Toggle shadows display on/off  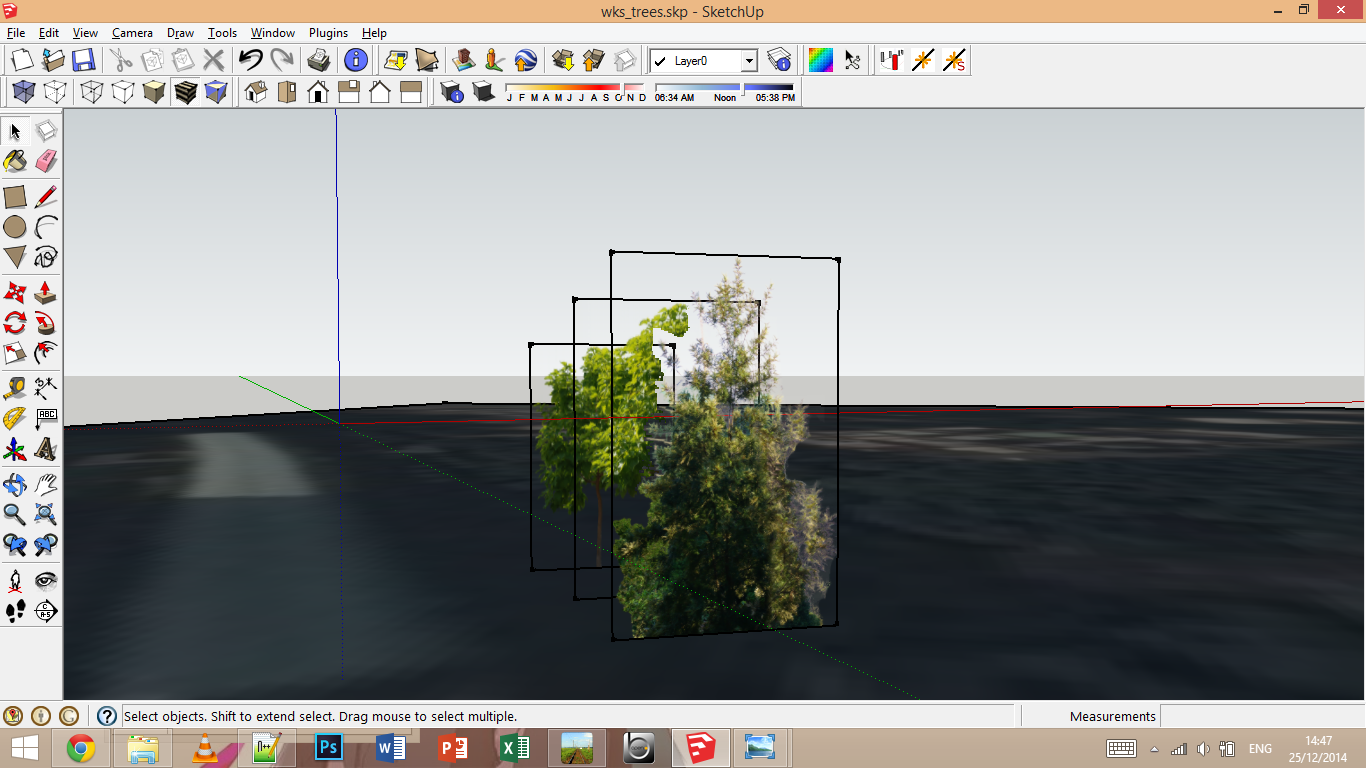[484, 93]
